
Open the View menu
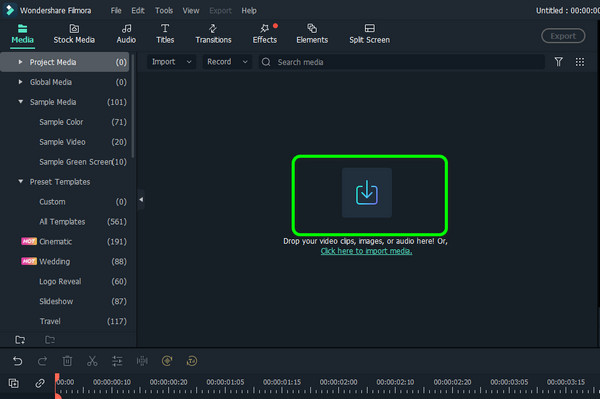(191, 11)
